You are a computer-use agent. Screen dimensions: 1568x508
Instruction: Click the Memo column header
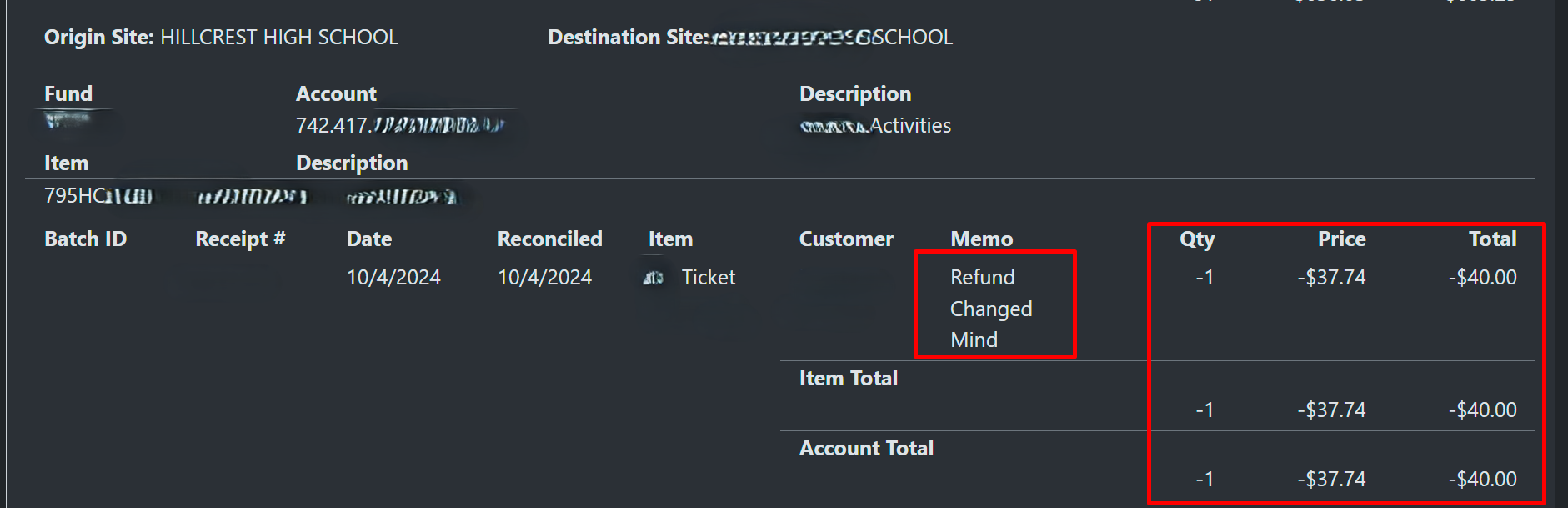(982, 239)
